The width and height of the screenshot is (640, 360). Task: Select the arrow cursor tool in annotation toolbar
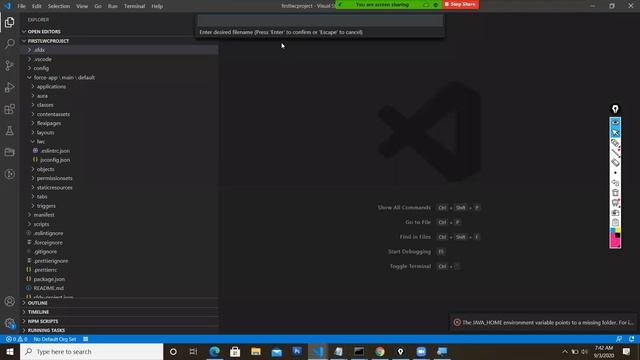pyautogui.click(x=615, y=132)
